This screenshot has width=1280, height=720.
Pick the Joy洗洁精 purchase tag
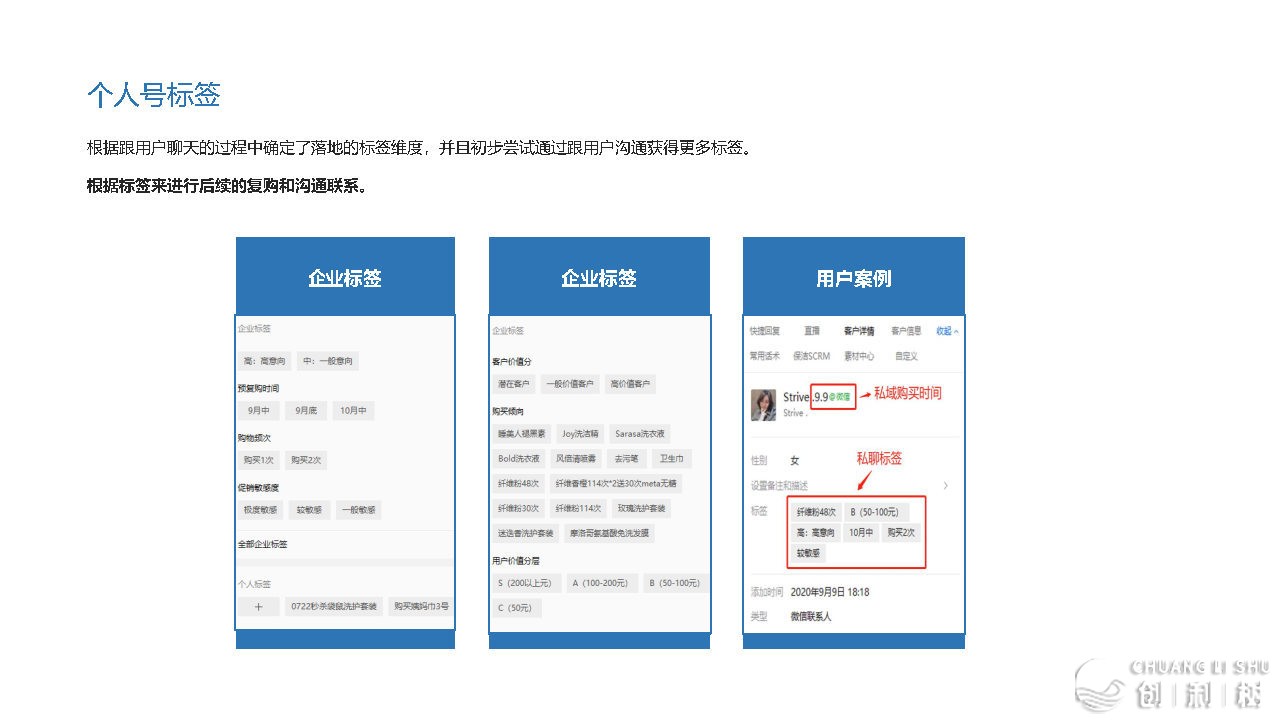click(580, 434)
